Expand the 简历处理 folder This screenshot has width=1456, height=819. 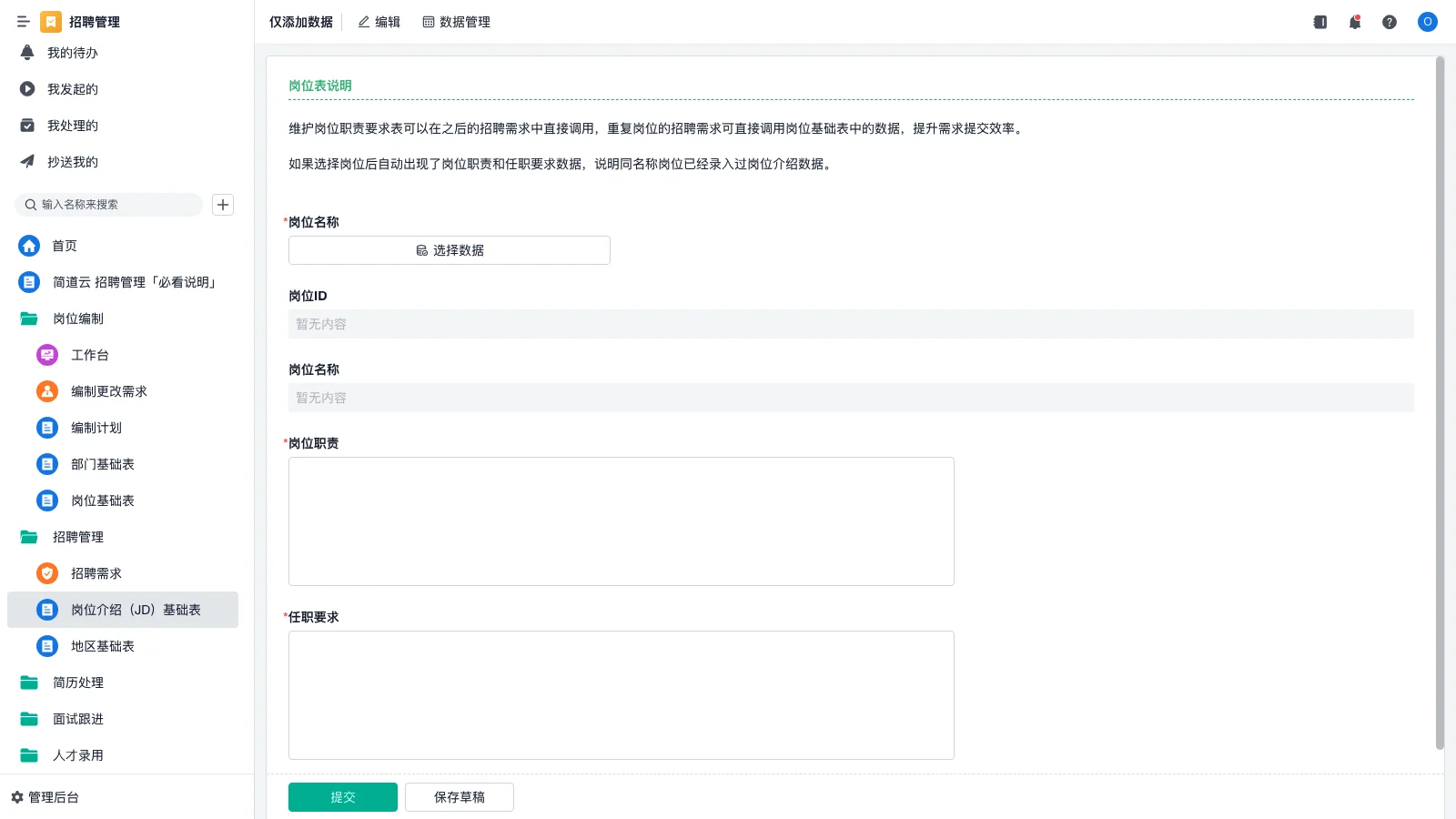click(x=79, y=682)
